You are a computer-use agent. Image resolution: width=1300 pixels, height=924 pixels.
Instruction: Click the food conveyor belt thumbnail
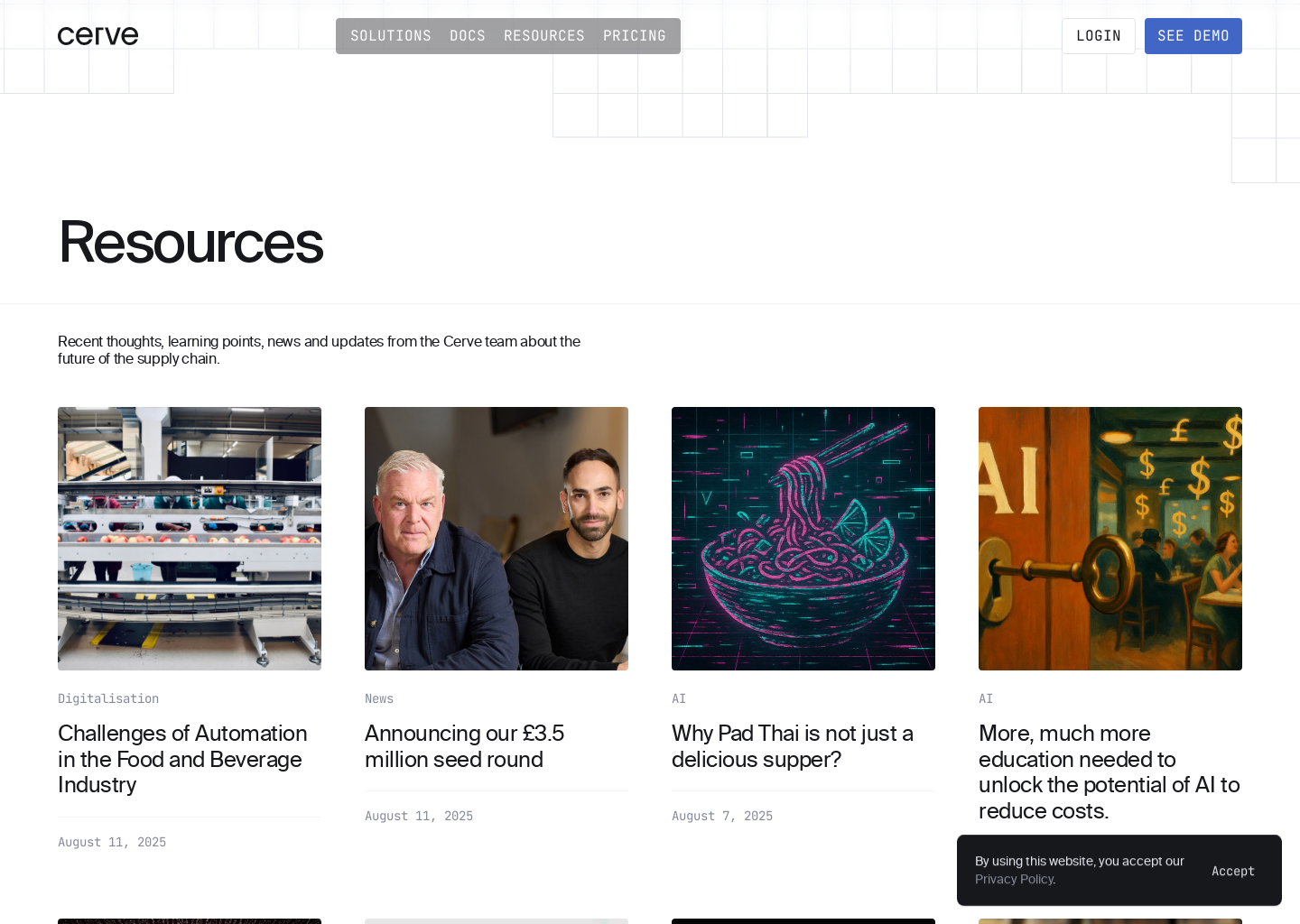[x=189, y=538]
